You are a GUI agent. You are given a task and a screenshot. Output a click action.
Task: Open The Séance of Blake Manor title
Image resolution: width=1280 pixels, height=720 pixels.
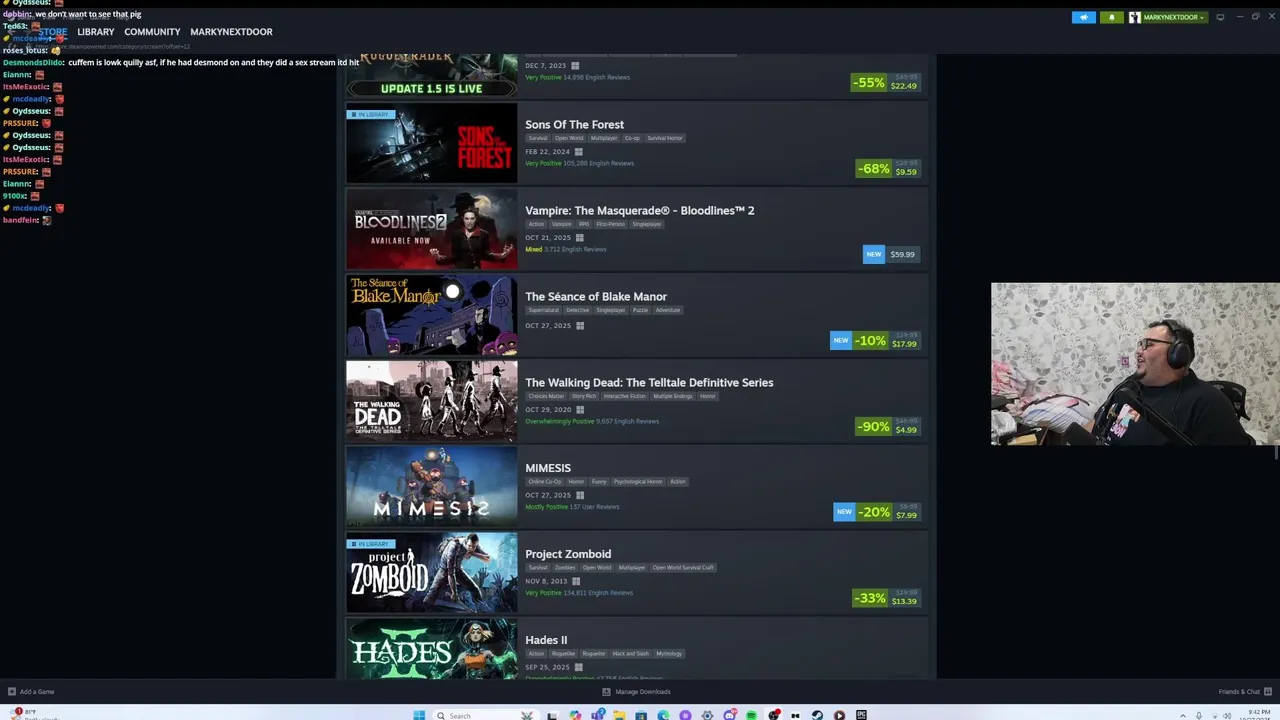(595, 297)
